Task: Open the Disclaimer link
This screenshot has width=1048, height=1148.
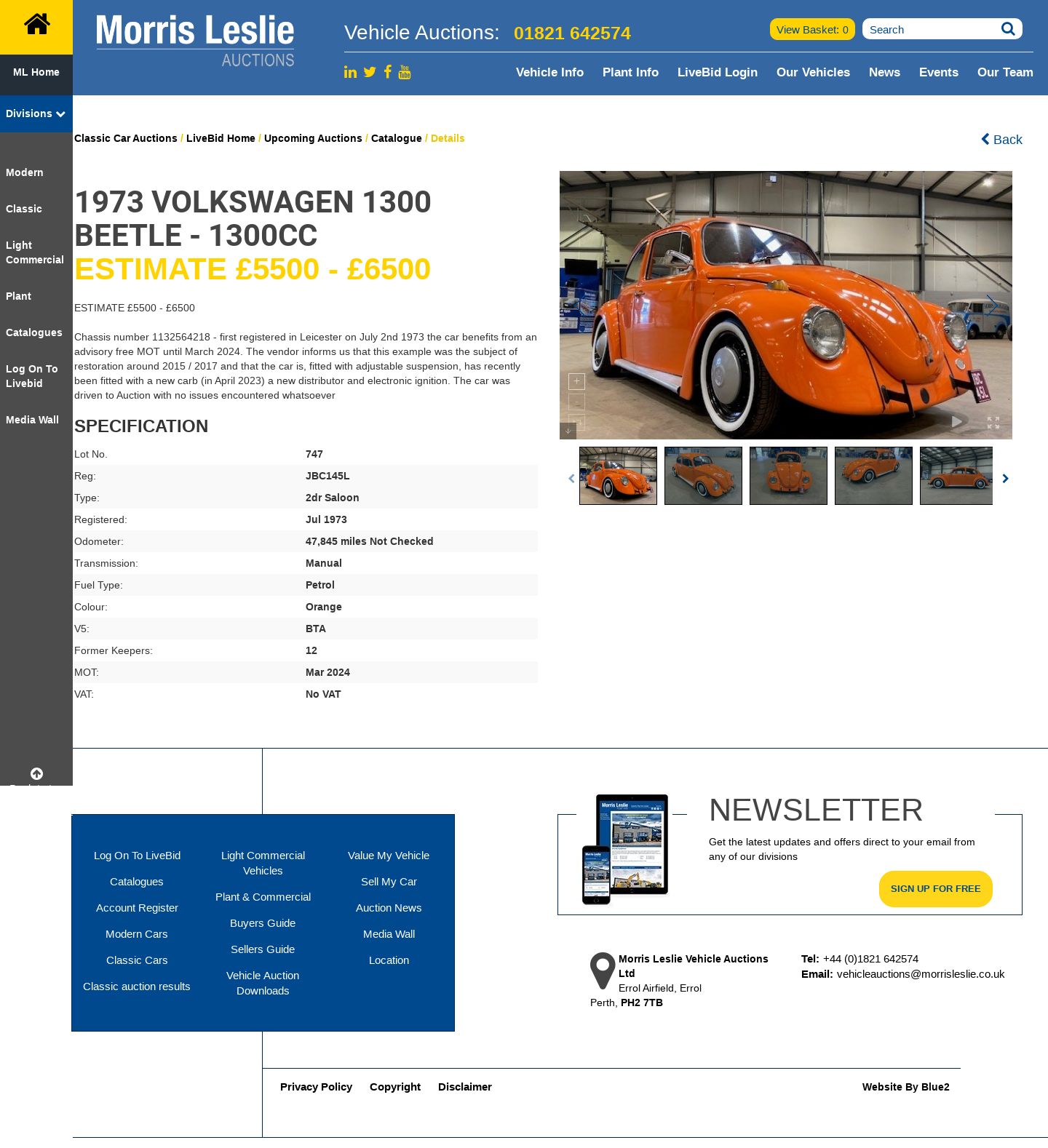Action: 465,1087
